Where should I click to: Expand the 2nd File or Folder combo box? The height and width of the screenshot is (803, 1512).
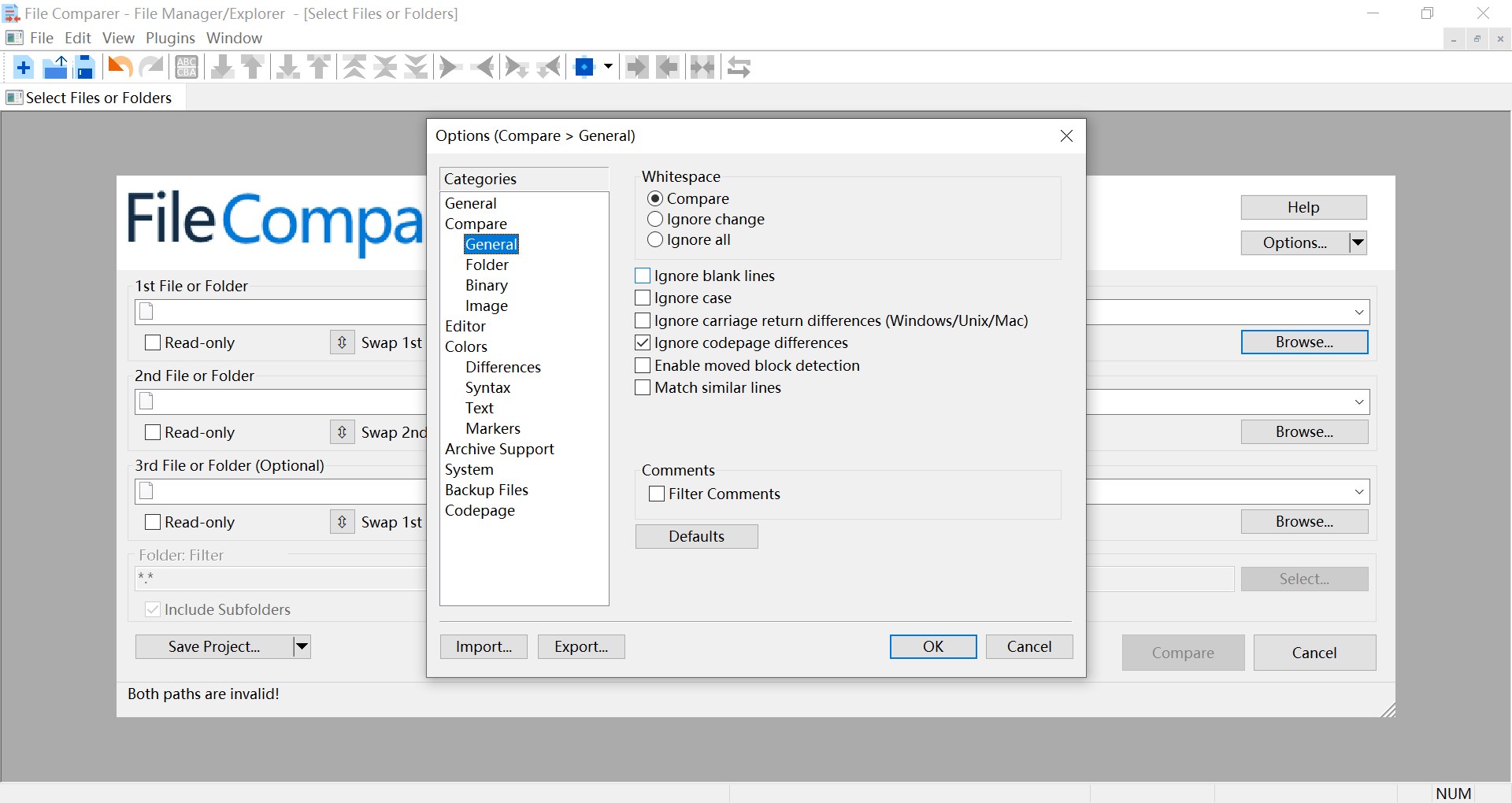1359,401
